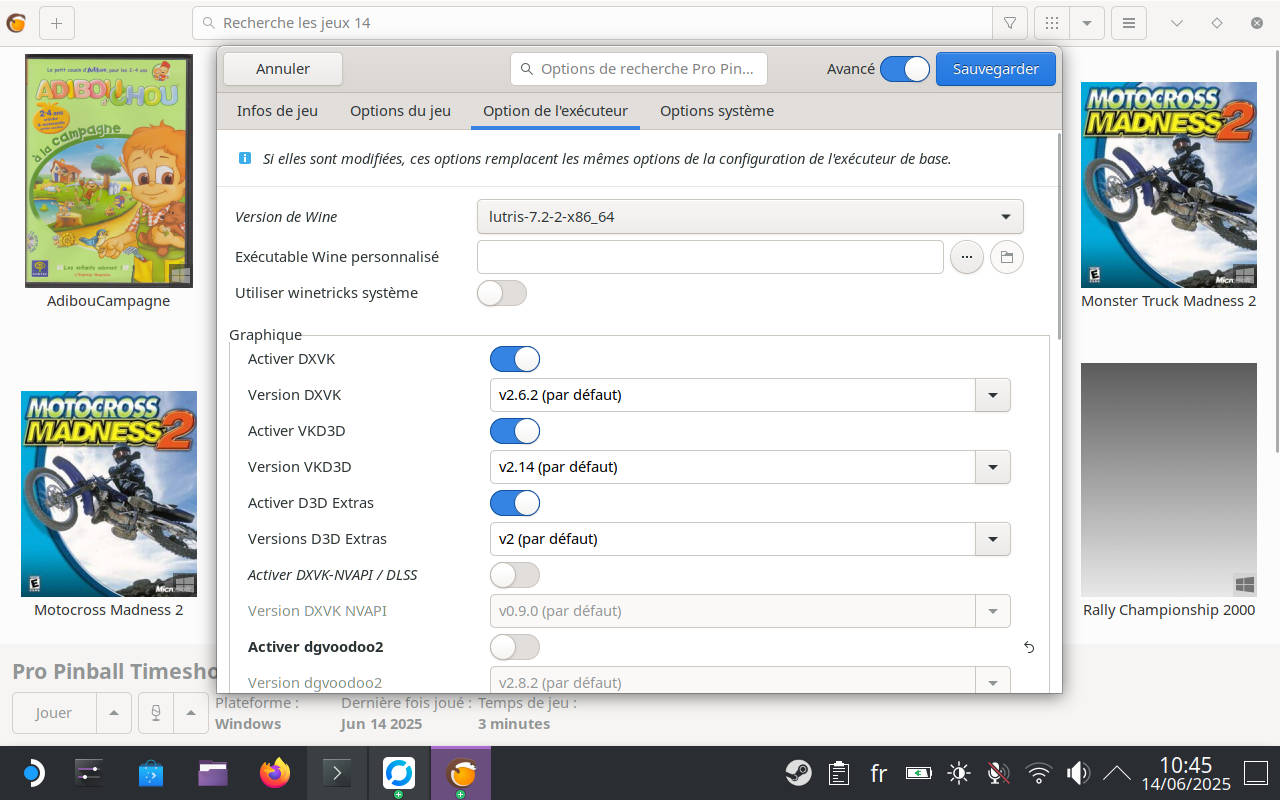1280x800 pixels.
Task: Click the 'Graphique' section heading
Action: point(265,335)
